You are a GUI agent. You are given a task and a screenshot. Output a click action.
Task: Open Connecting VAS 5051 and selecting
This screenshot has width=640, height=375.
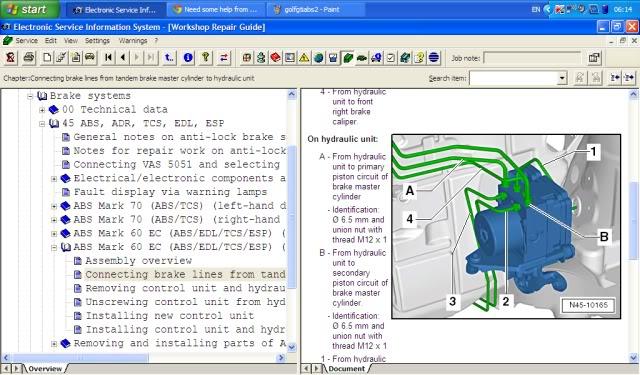click(x=176, y=164)
